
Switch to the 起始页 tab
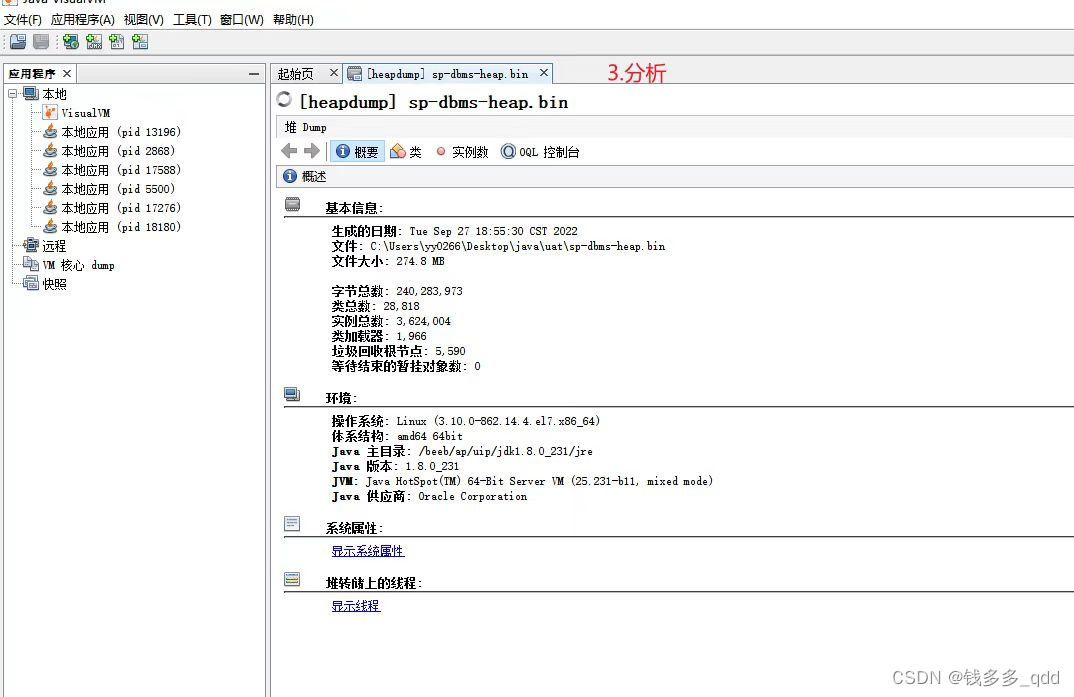(x=297, y=72)
